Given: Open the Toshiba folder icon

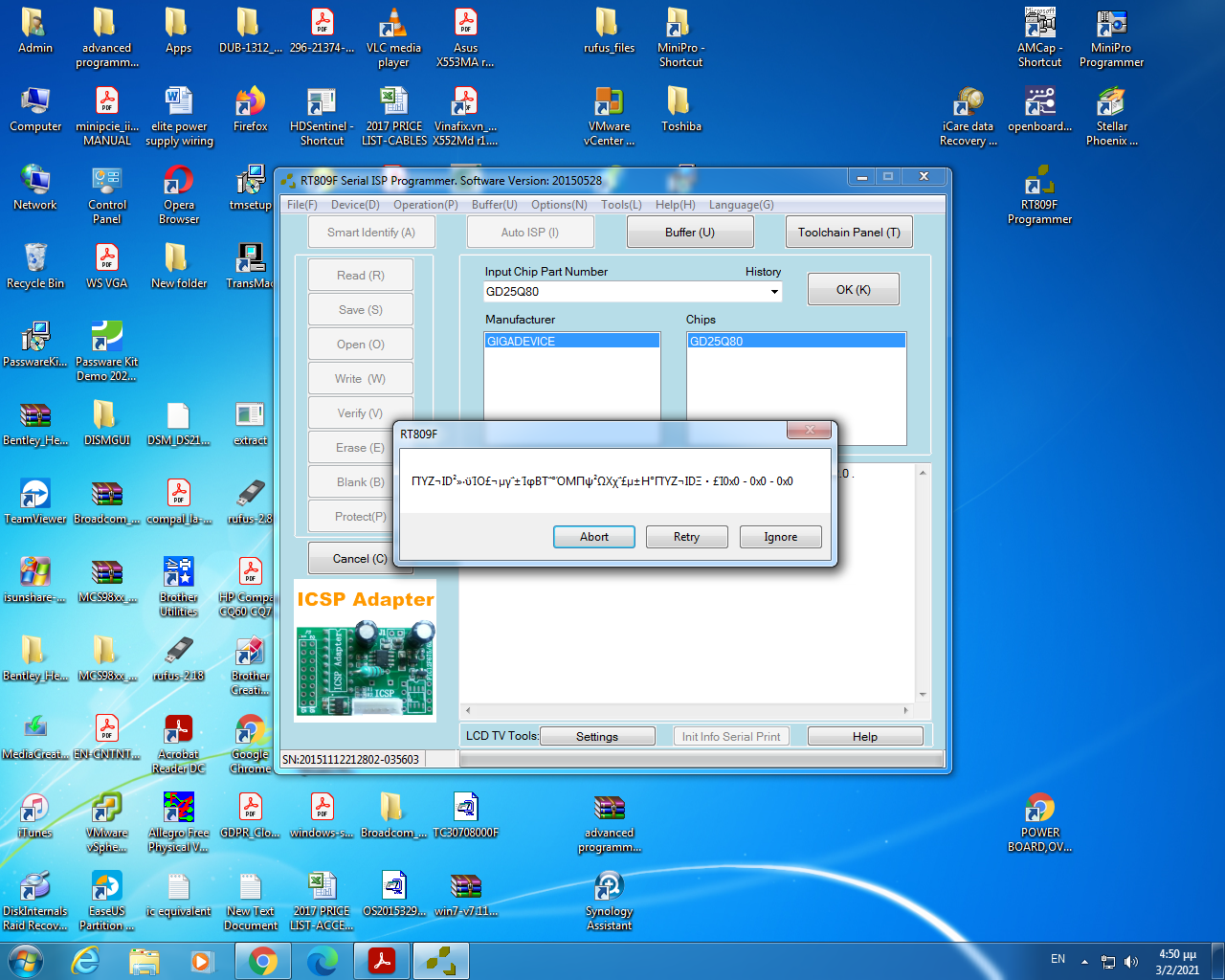Looking at the screenshot, I should (680, 109).
